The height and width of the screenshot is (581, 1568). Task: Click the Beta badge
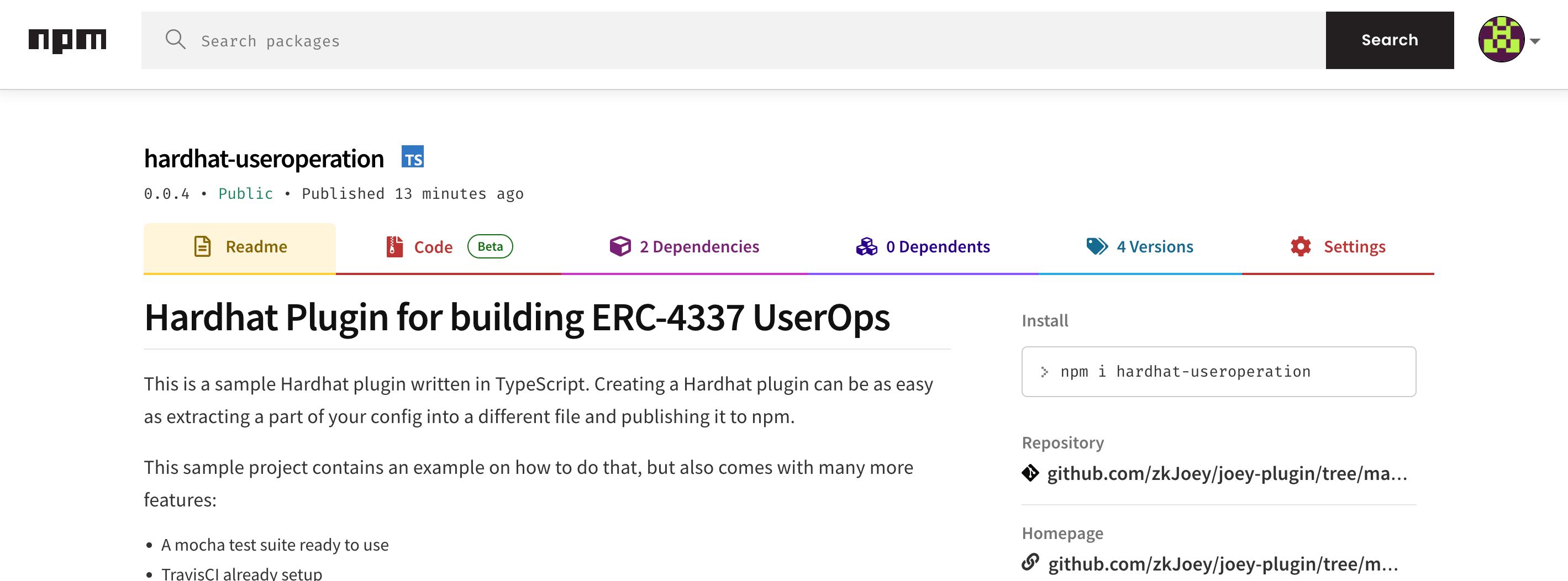point(490,246)
